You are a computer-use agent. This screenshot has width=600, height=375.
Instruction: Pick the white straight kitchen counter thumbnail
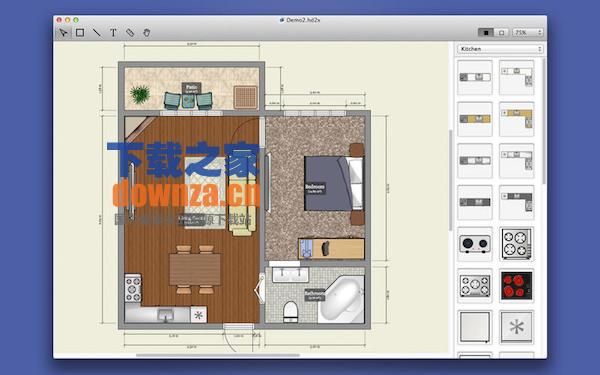click(475, 77)
